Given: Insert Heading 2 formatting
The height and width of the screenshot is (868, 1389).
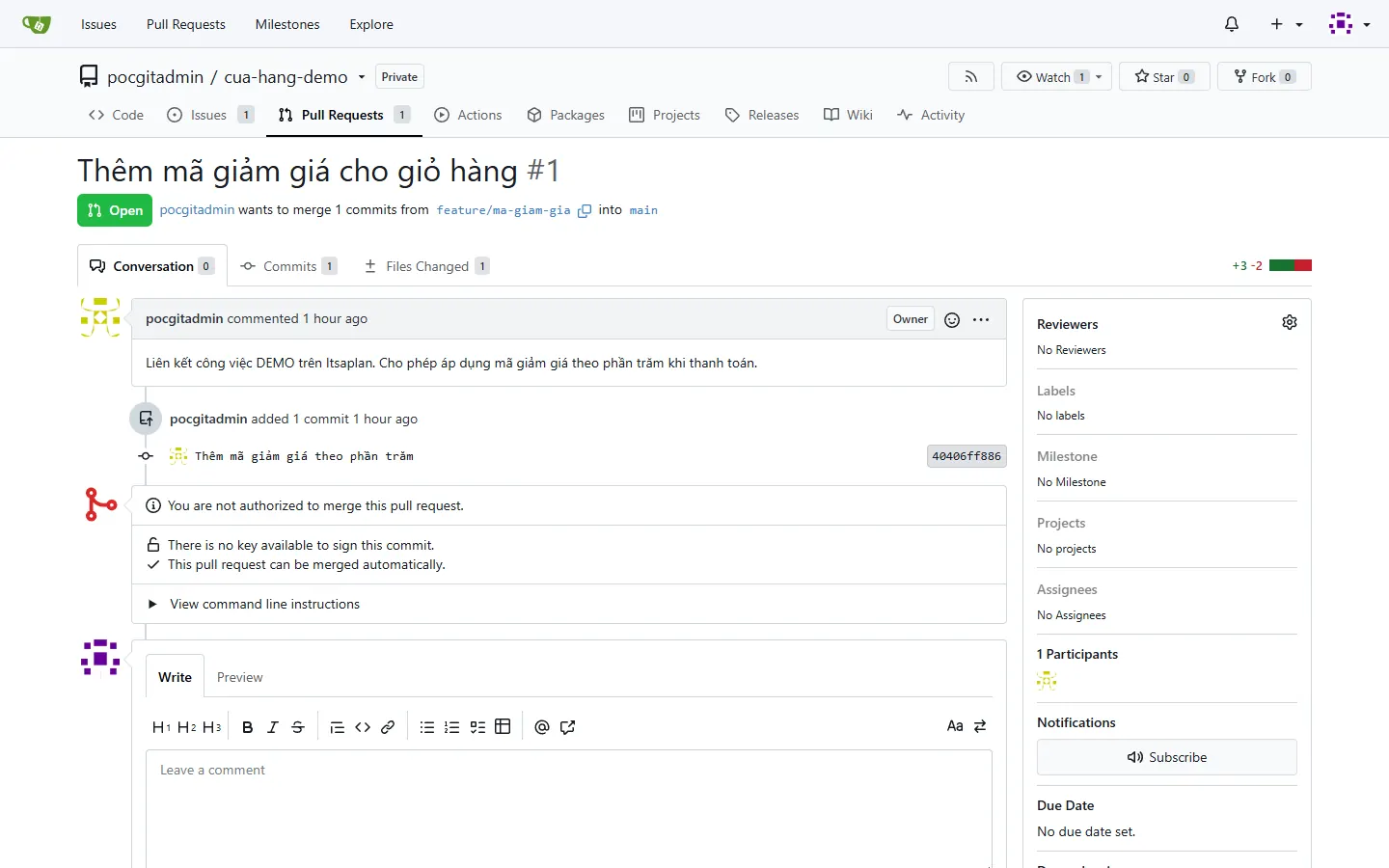Looking at the screenshot, I should (186, 727).
